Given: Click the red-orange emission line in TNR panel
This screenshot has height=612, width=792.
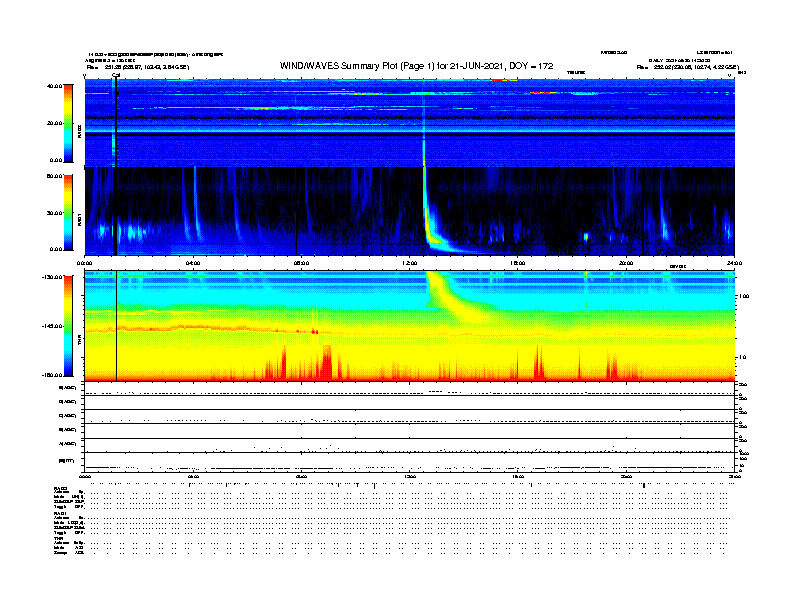Looking at the screenshot, I should [202, 328].
